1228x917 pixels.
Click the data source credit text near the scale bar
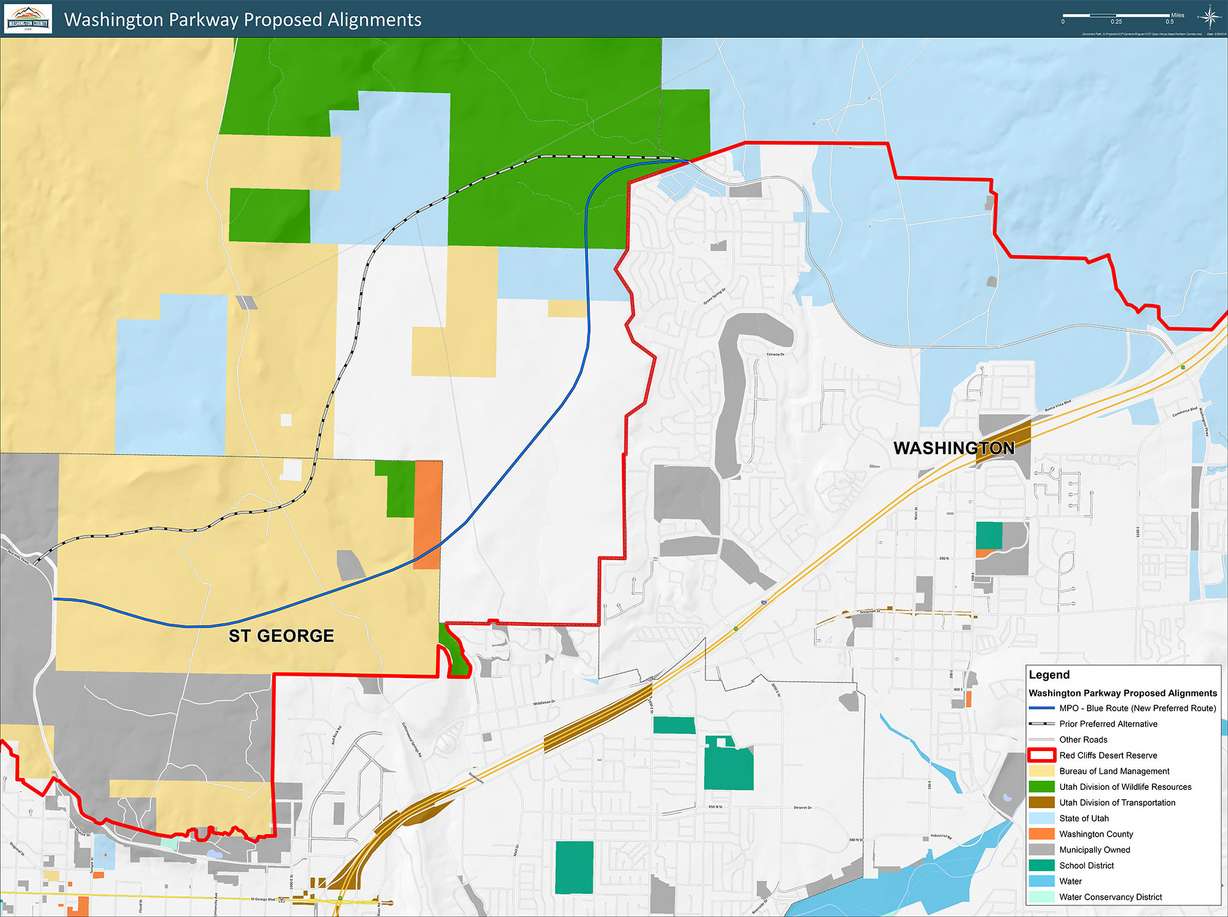click(1140, 33)
